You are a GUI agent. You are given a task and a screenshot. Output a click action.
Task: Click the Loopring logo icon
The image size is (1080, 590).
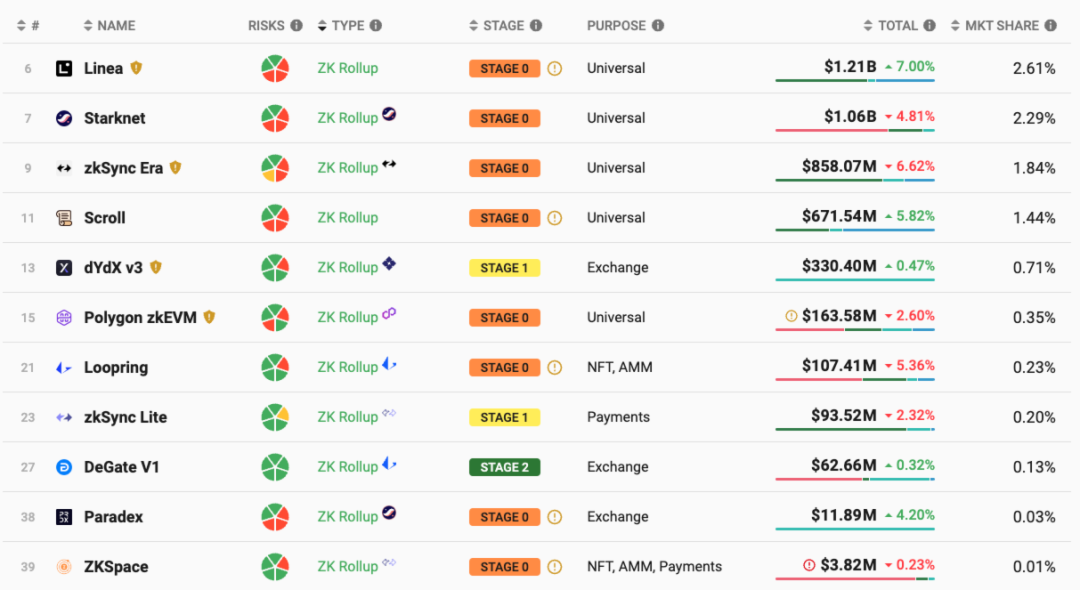click(64, 368)
